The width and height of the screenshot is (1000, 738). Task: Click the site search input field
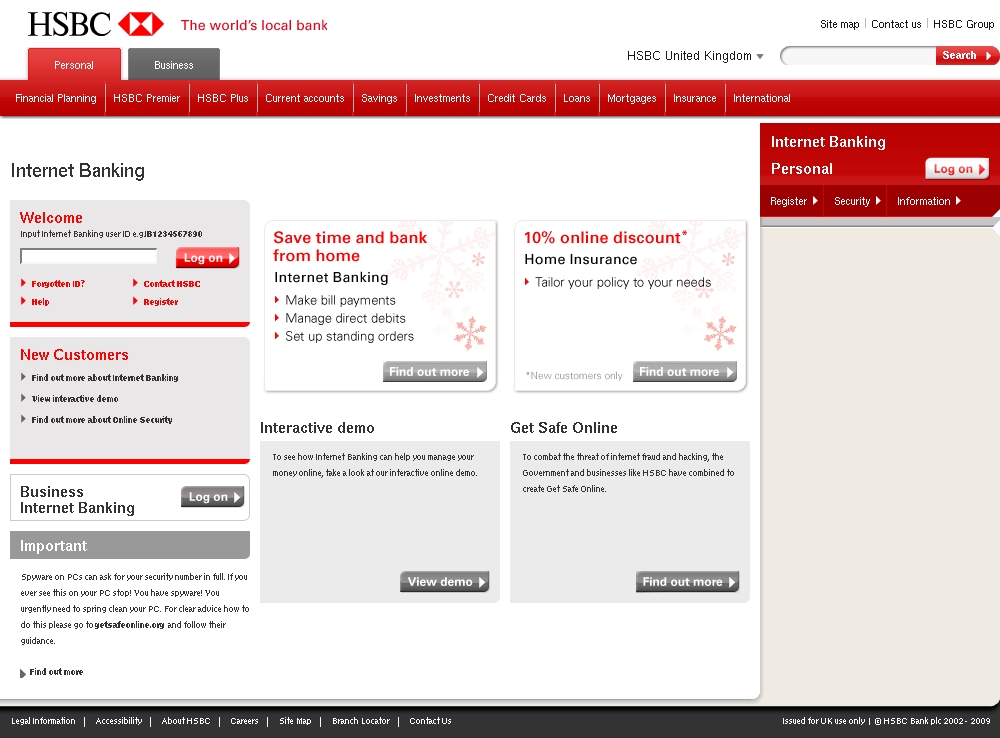858,55
